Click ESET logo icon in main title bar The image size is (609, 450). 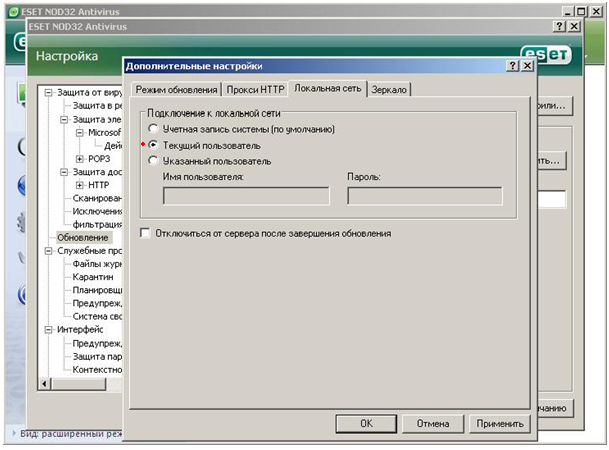coord(14,12)
